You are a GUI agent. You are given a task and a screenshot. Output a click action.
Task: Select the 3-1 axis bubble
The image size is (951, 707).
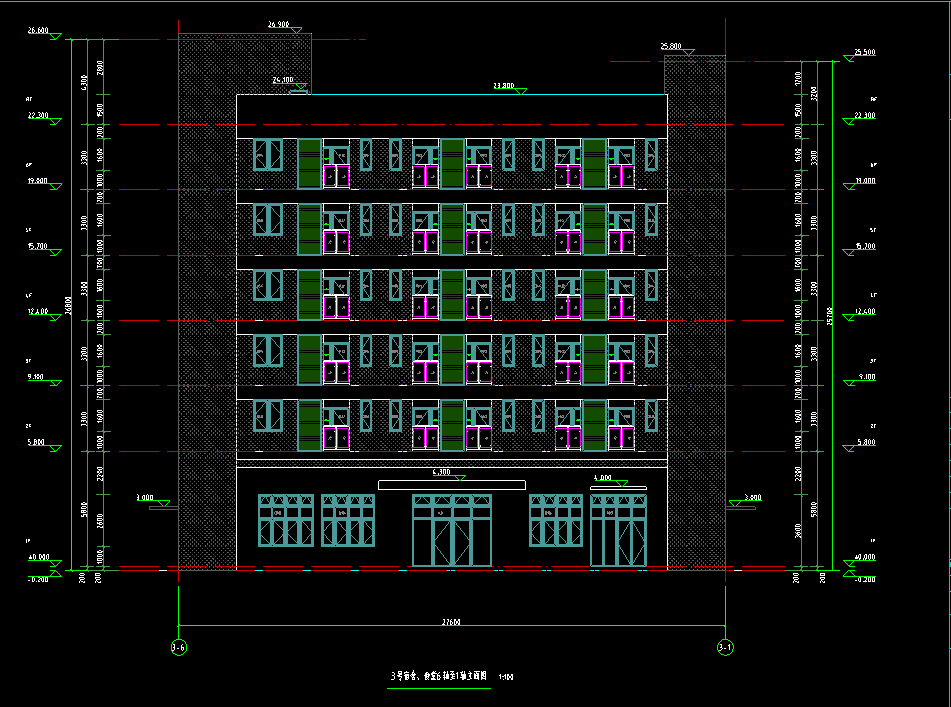[724, 648]
